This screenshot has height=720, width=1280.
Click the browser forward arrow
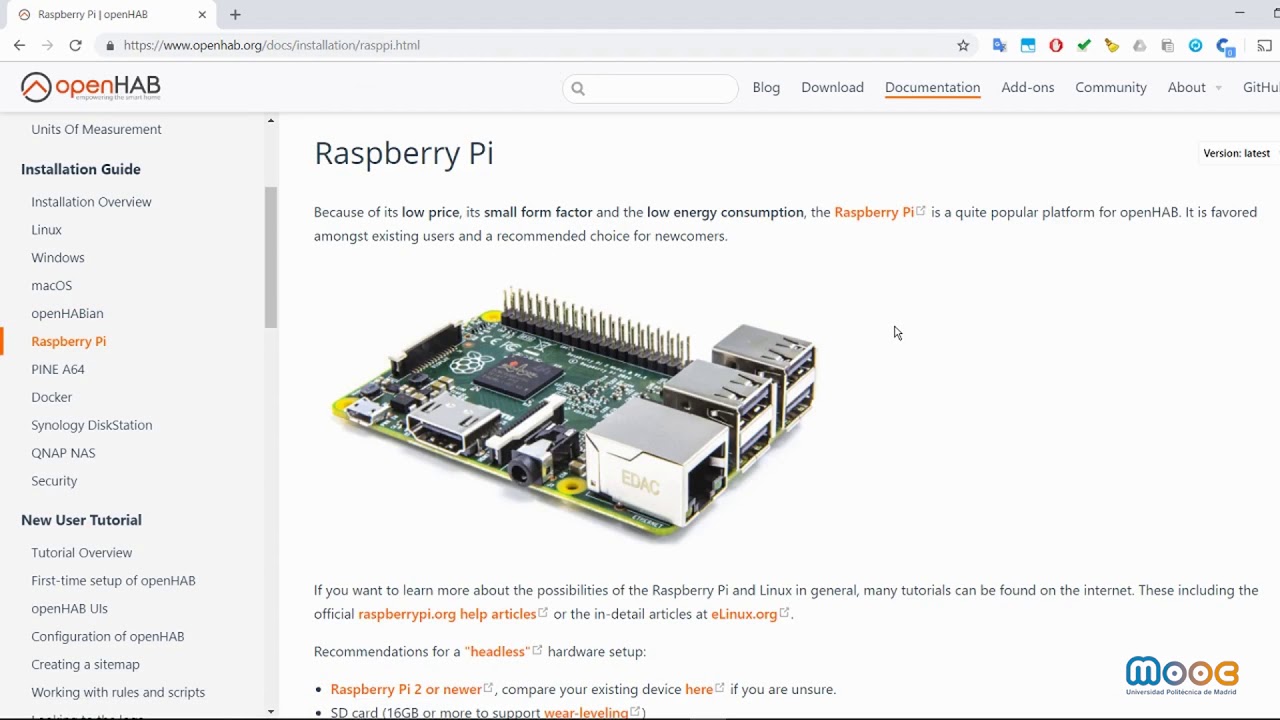coord(47,45)
